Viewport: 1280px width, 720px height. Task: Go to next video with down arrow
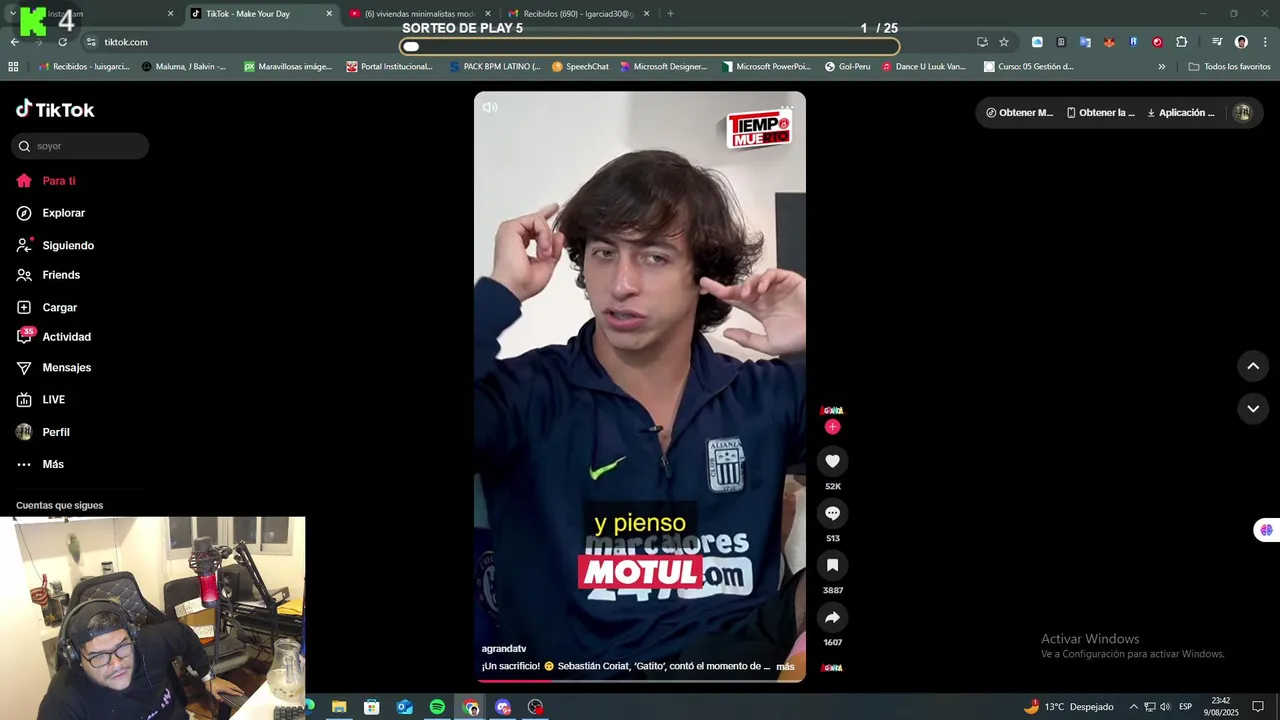point(1253,408)
